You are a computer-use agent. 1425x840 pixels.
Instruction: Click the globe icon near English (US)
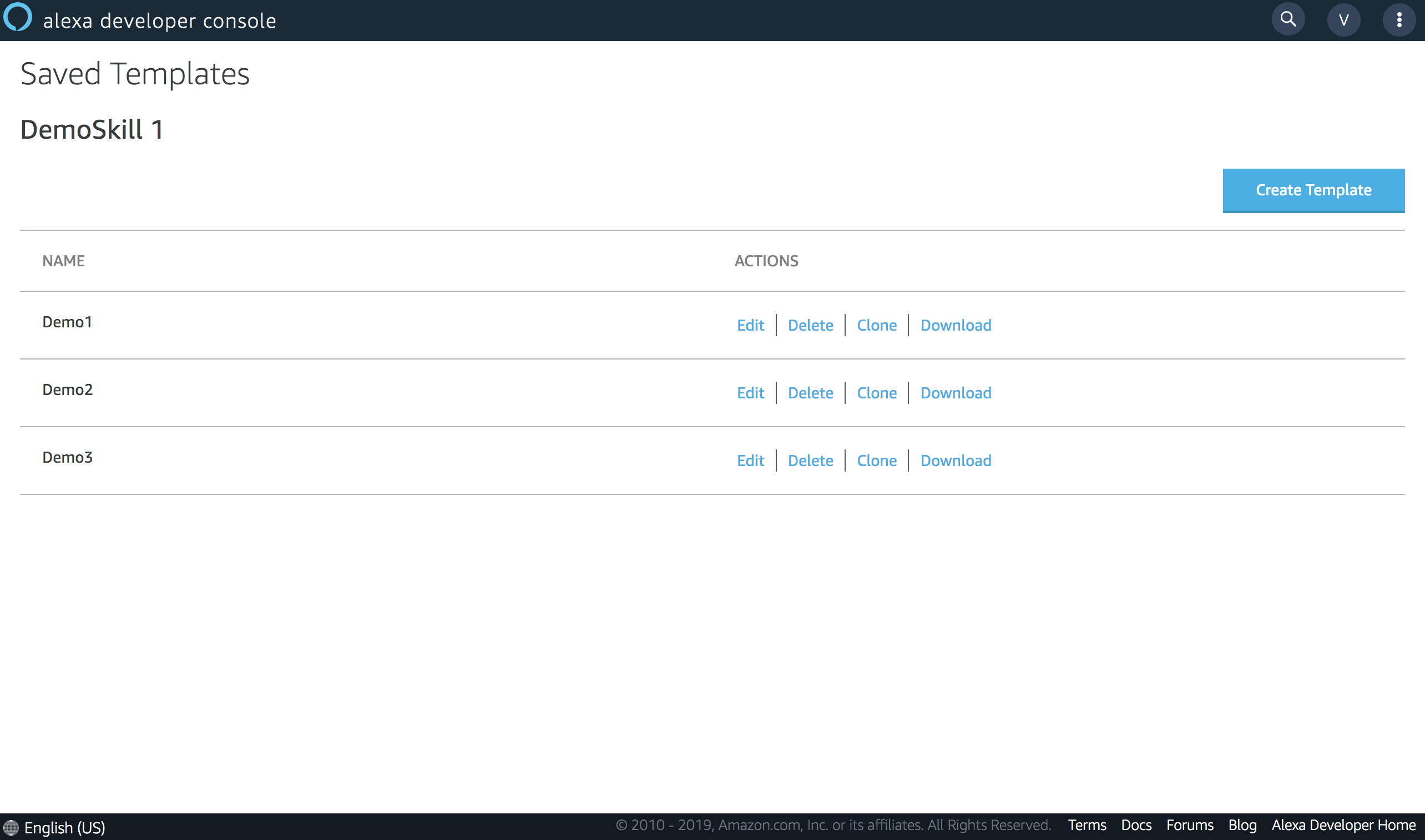(x=12, y=827)
